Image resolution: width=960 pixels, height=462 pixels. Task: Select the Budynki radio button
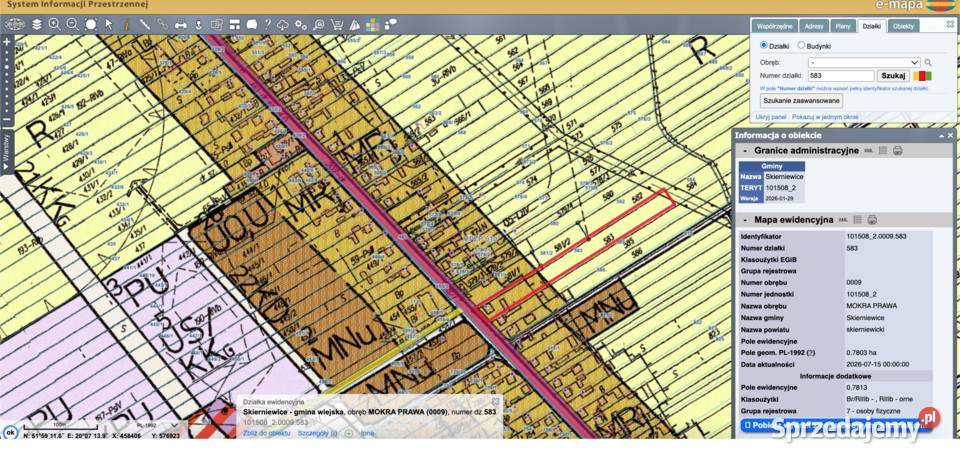[801, 45]
